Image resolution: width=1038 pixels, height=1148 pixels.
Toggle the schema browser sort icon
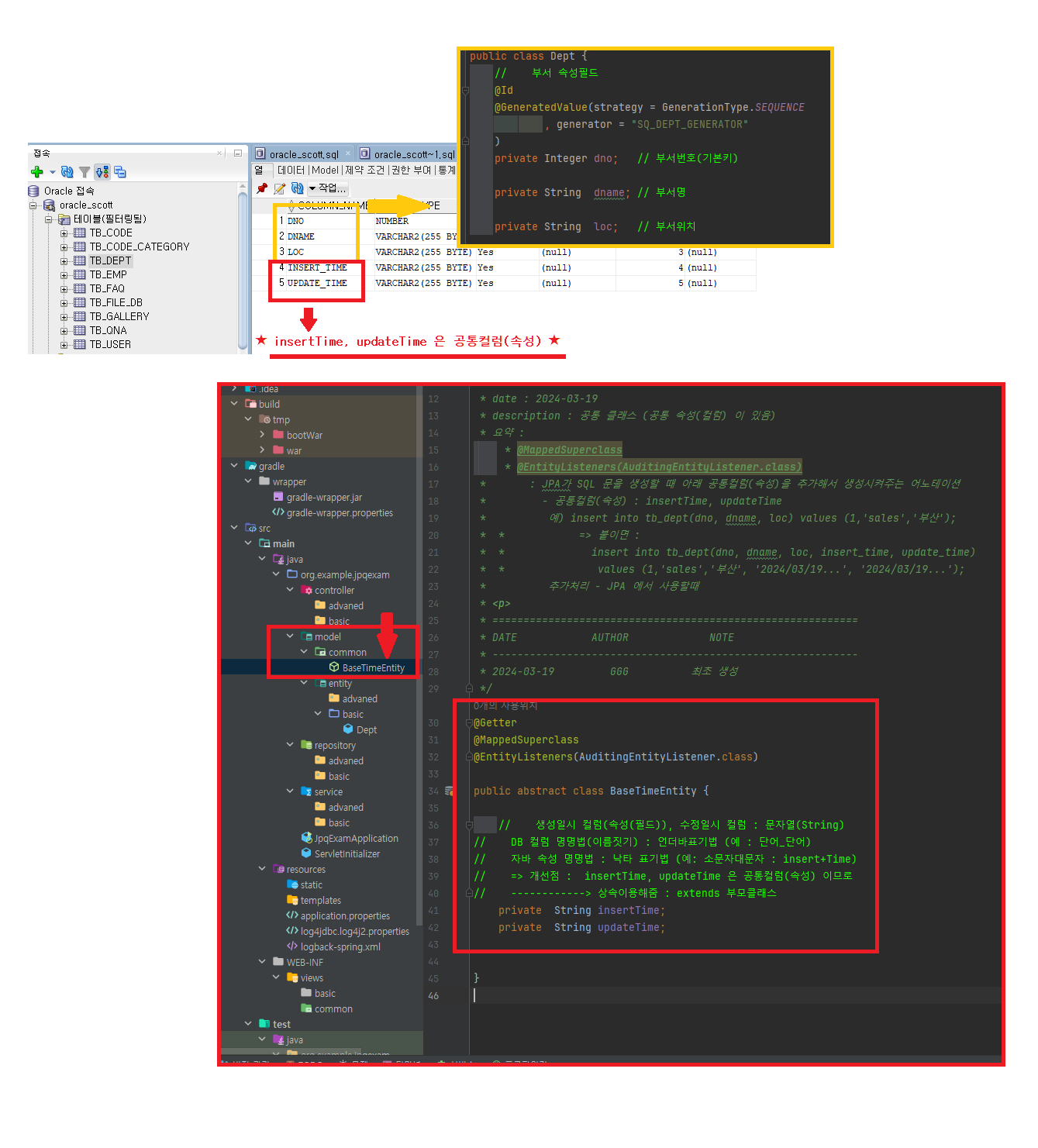[102, 171]
